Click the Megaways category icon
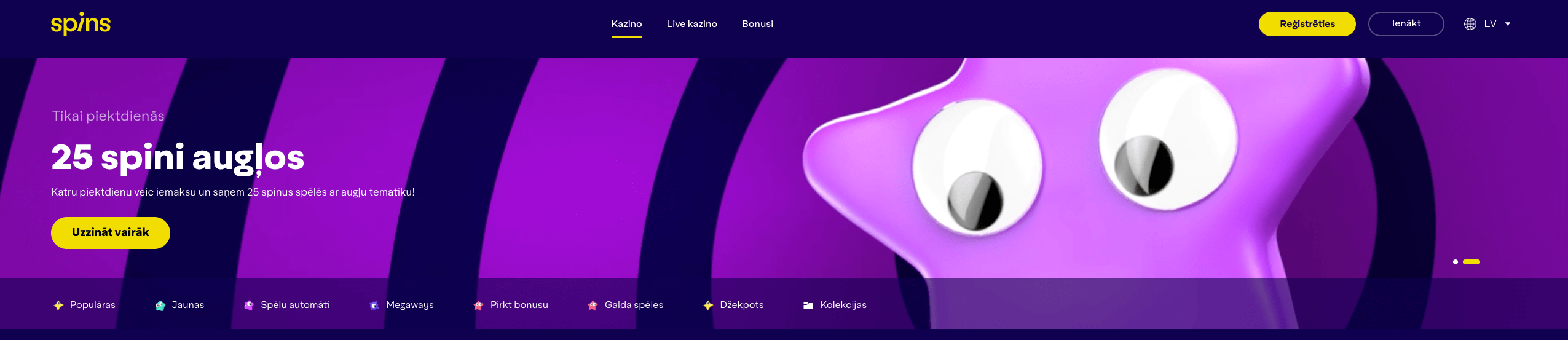The width and height of the screenshot is (1568, 340). pyautogui.click(x=374, y=305)
